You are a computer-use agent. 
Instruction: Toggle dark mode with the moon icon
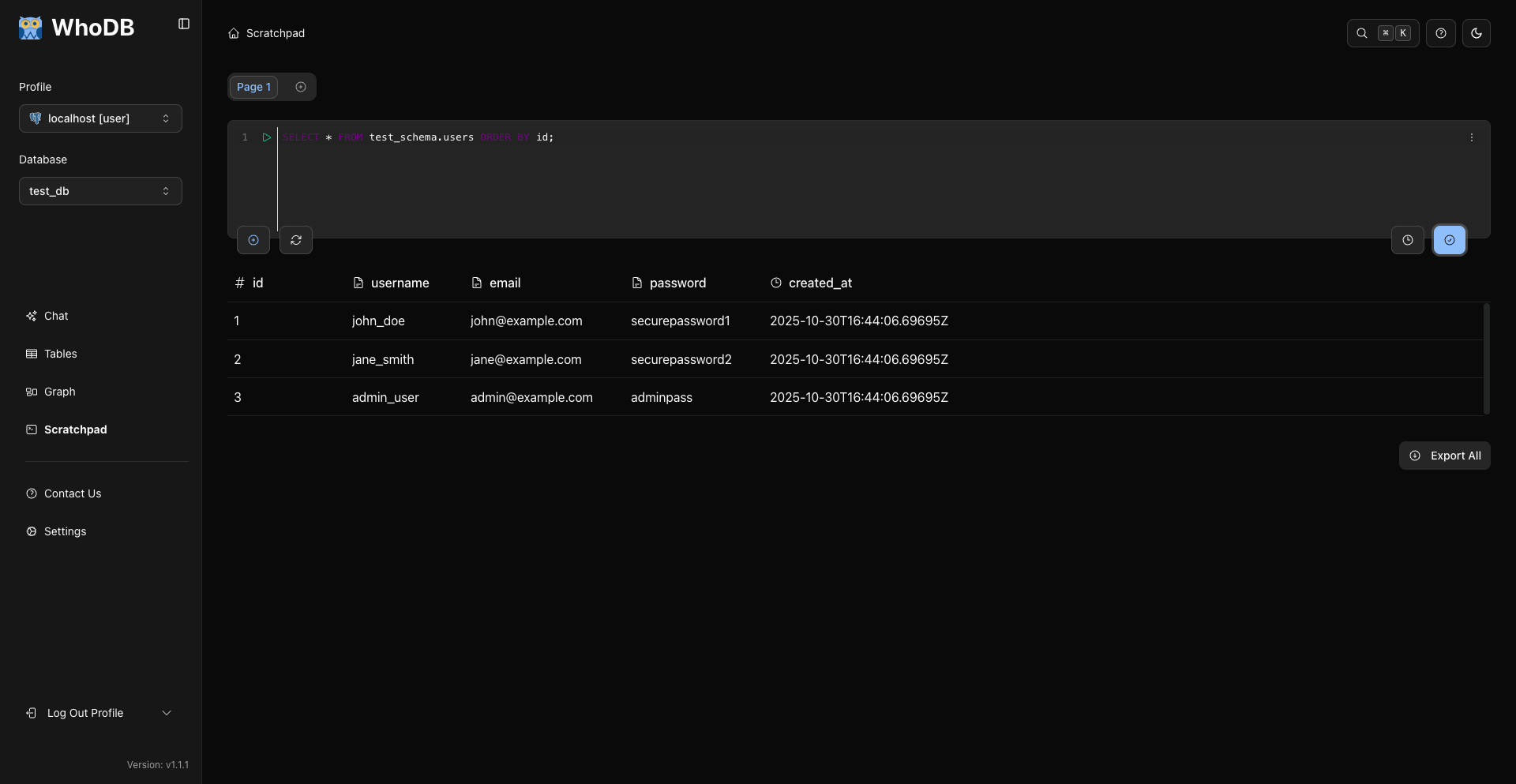1477,33
